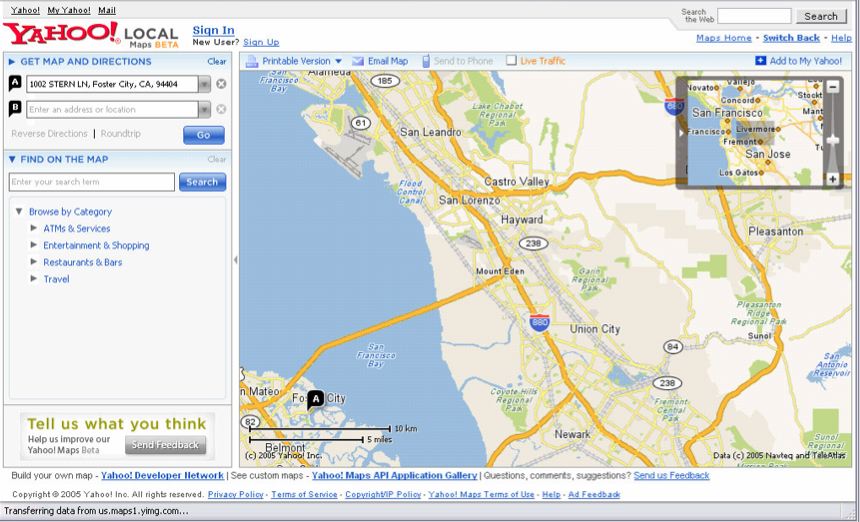Image resolution: width=860 pixels, height=522 pixels.
Task: Click the Go button for directions
Action: coord(203,135)
